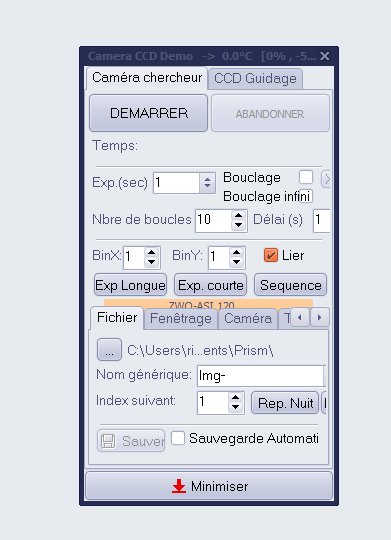Screen dimensions: 391x540
Task: Switch to the CCD Guidage tab
Action: tap(255, 79)
